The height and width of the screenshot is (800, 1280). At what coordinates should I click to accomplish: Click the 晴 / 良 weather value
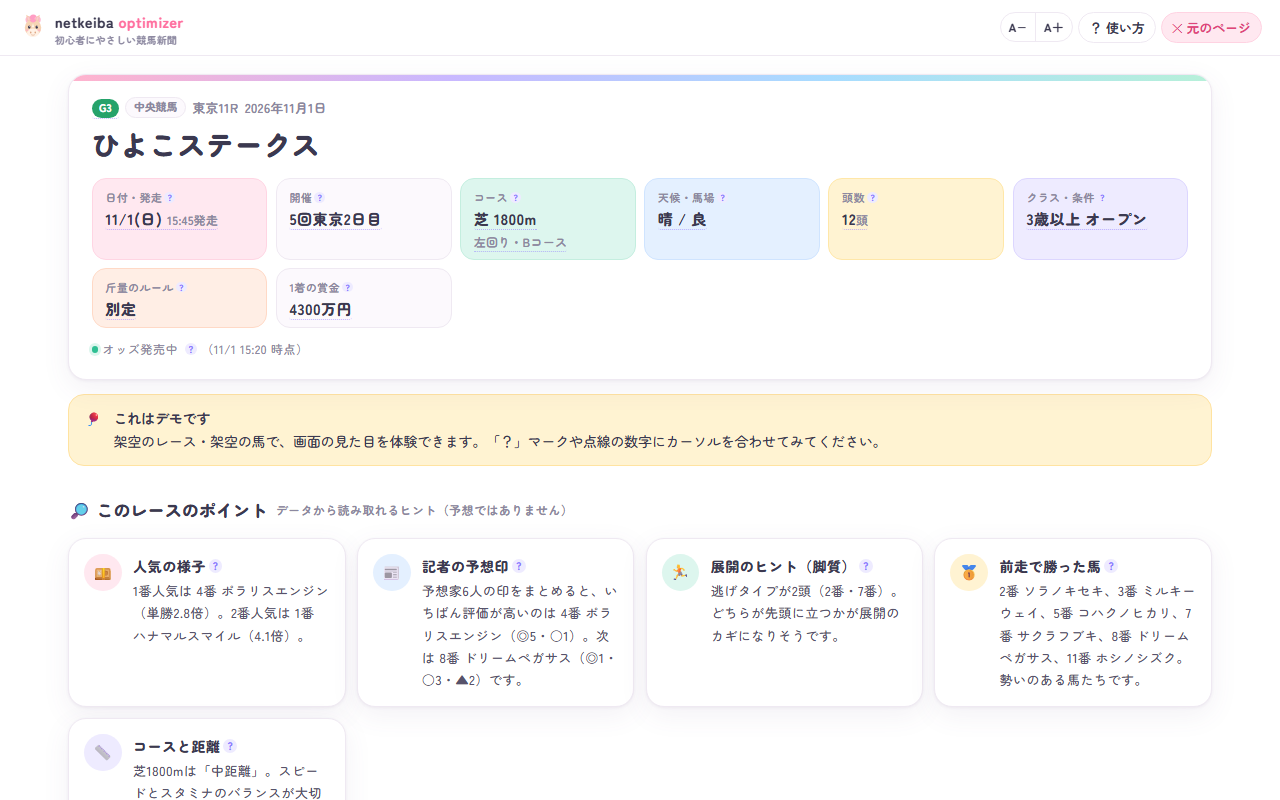[x=682, y=220]
